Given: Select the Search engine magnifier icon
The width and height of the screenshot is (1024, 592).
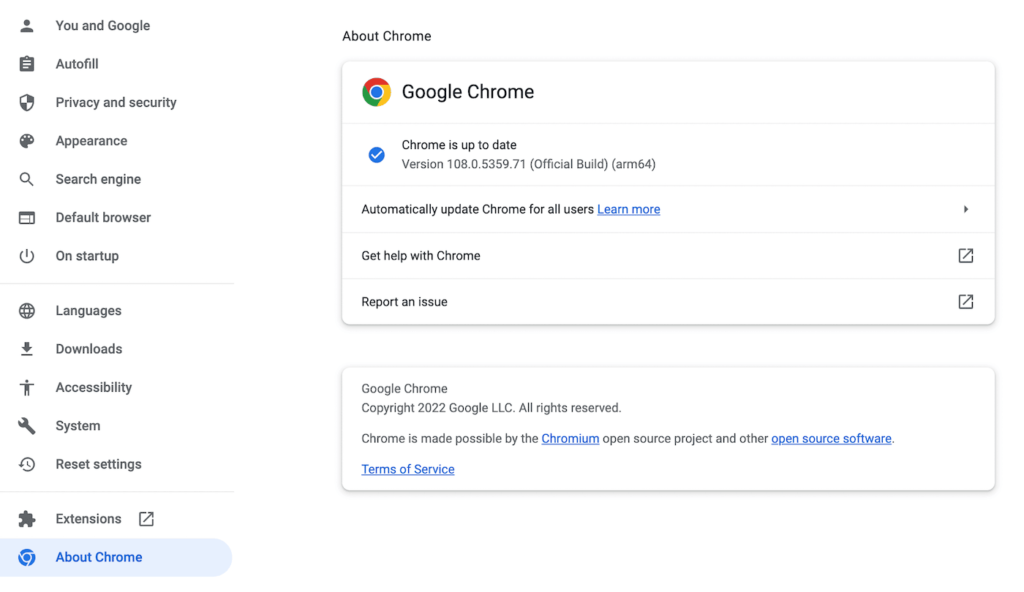Looking at the screenshot, I should (26, 178).
